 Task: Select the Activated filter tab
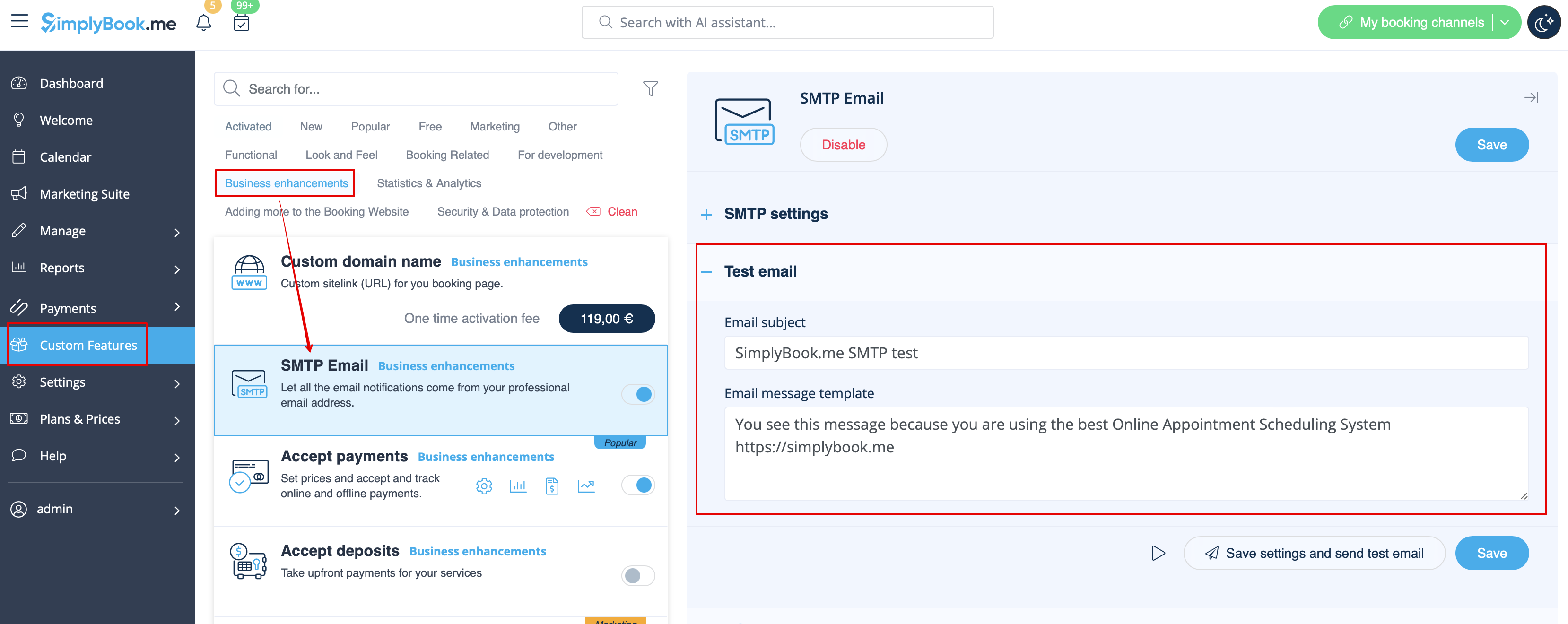[248, 127]
